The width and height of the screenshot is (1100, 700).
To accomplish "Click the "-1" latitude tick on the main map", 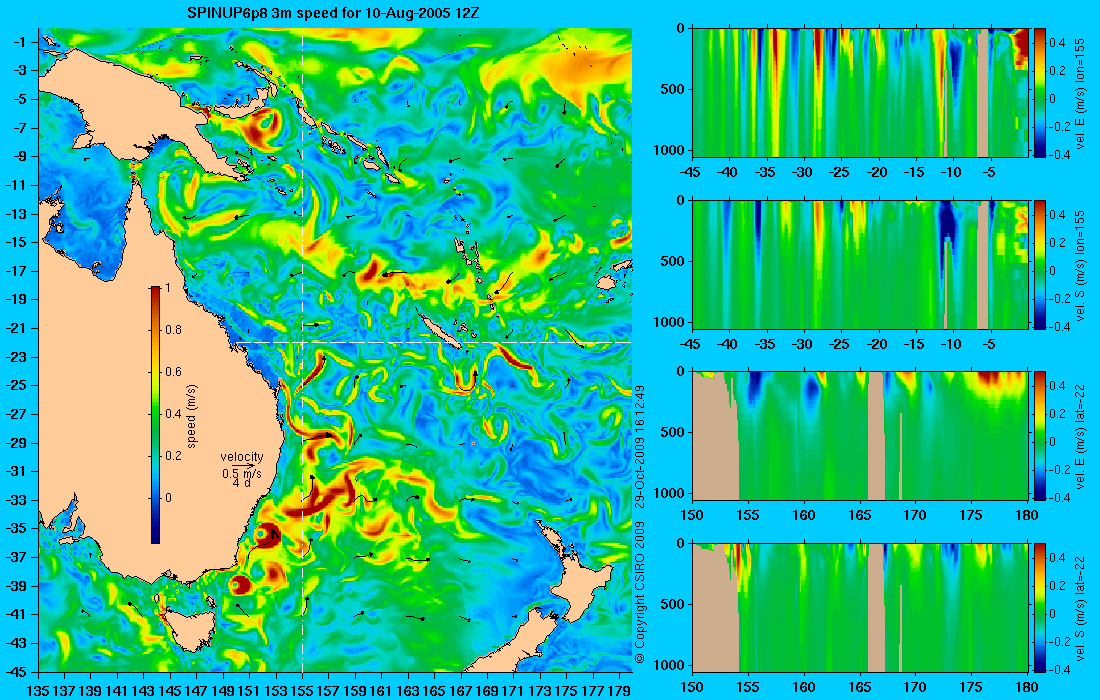I will [x=21, y=42].
